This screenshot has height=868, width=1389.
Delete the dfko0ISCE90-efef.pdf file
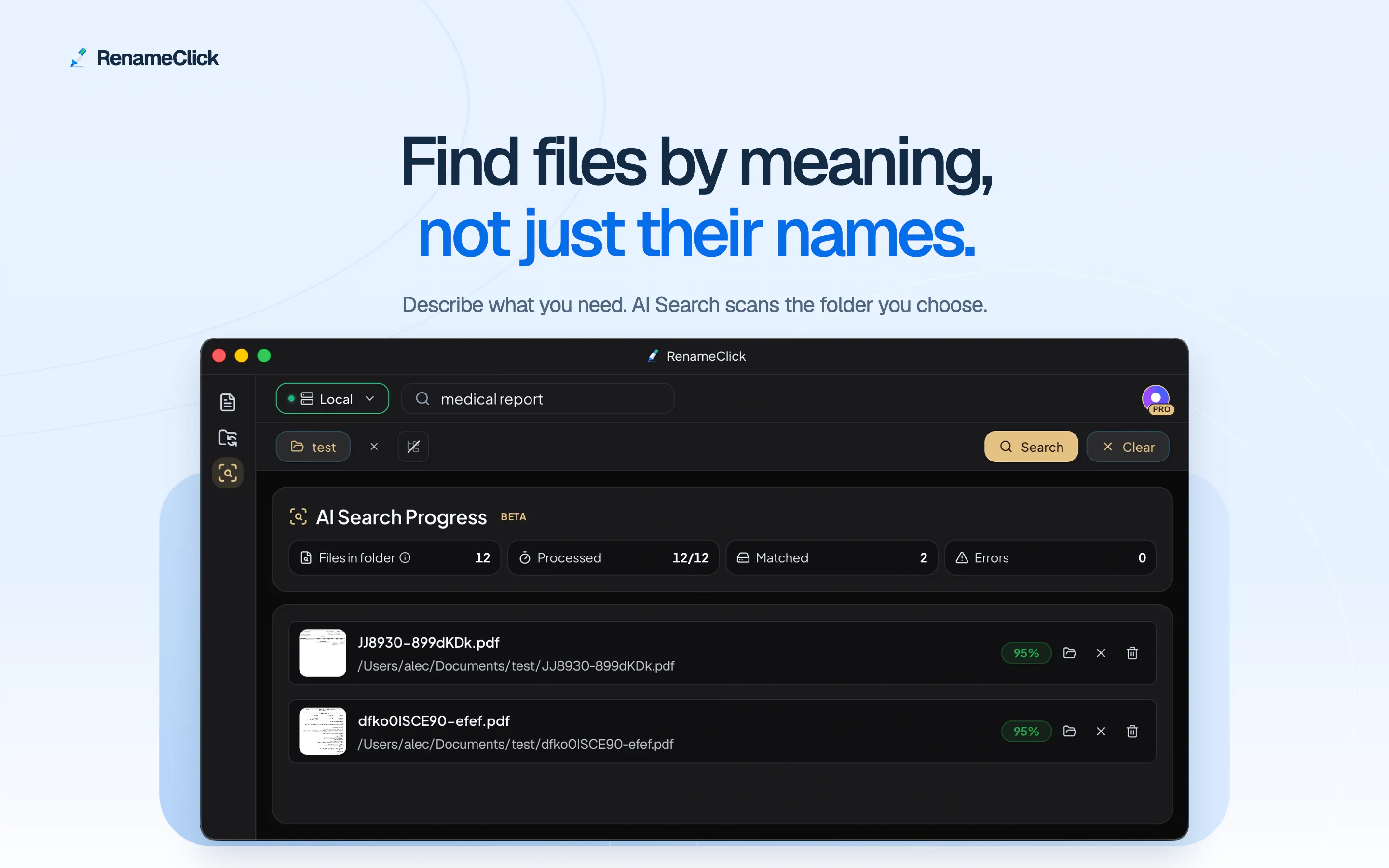1132,731
